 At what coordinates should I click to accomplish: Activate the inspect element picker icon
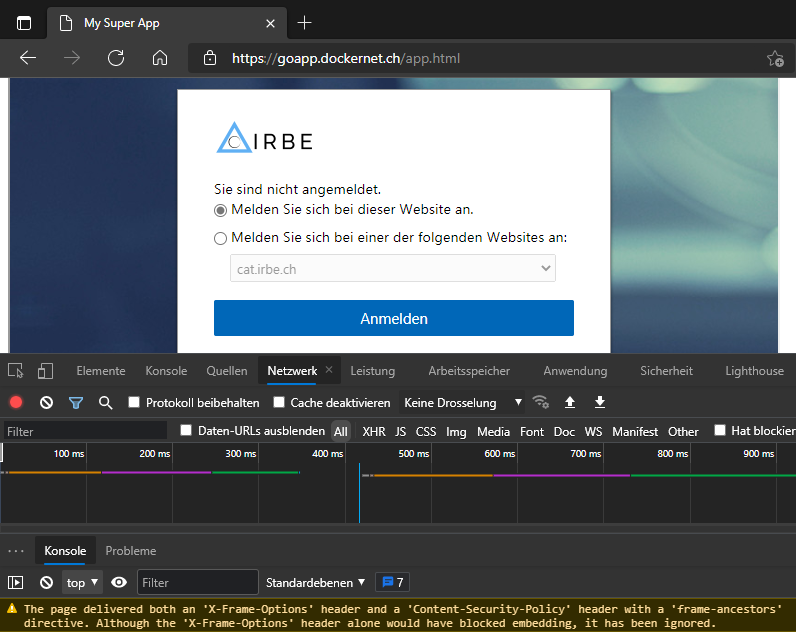[16, 371]
